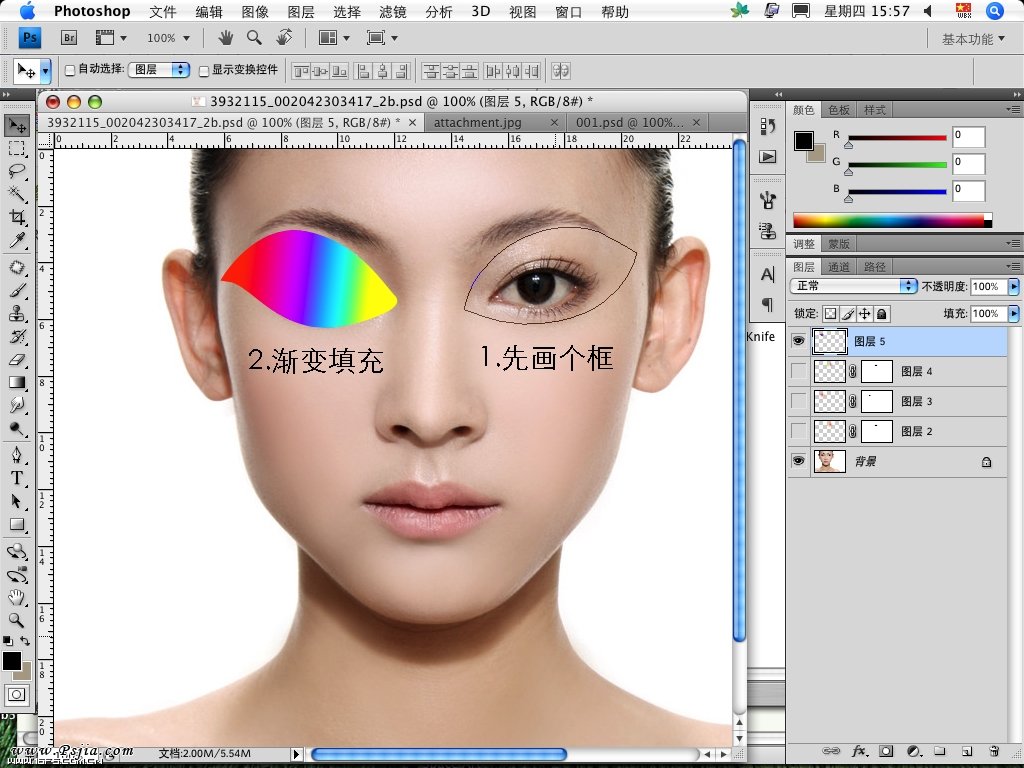Open the Spotlight search icon
This screenshot has height=768, width=1024.
995,10
